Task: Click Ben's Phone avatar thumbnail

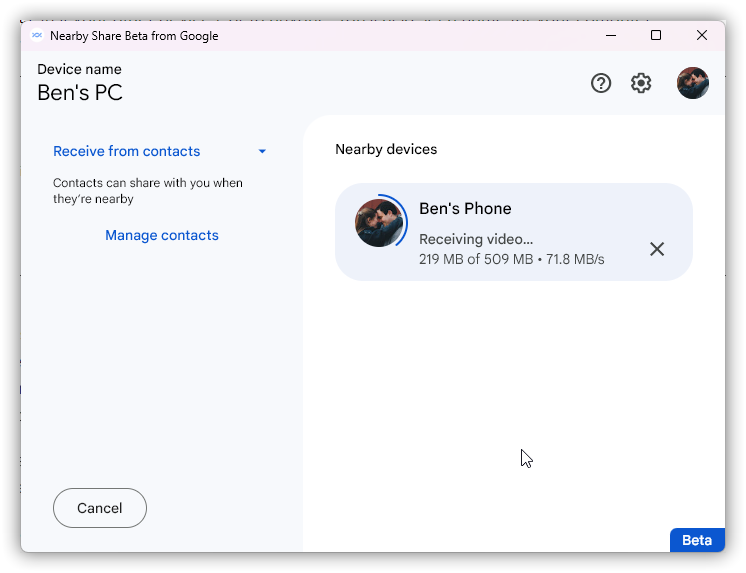Action: point(379,223)
